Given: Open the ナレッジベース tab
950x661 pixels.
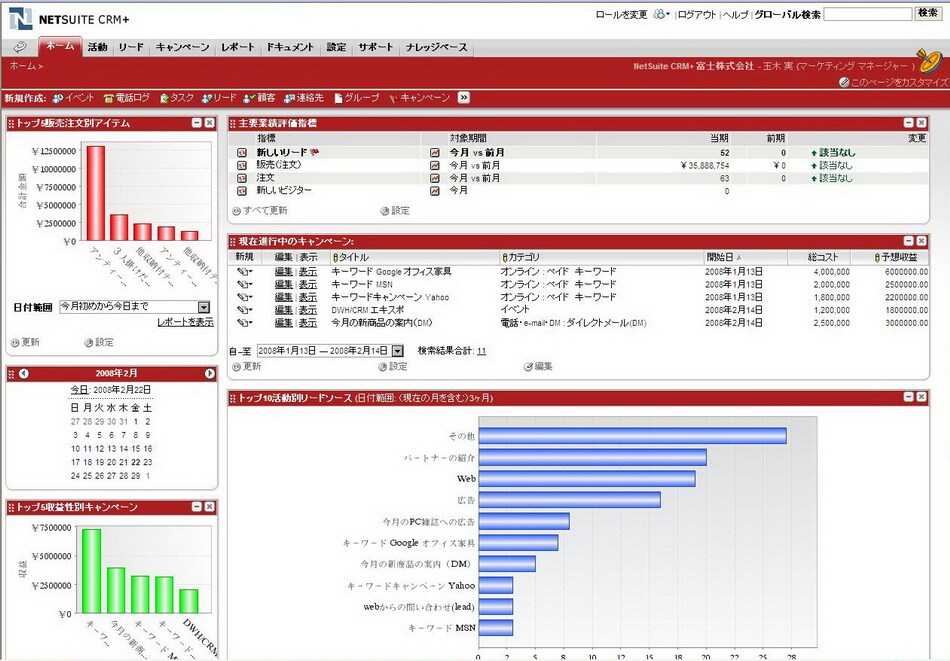Looking at the screenshot, I should click(x=437, y=47).
